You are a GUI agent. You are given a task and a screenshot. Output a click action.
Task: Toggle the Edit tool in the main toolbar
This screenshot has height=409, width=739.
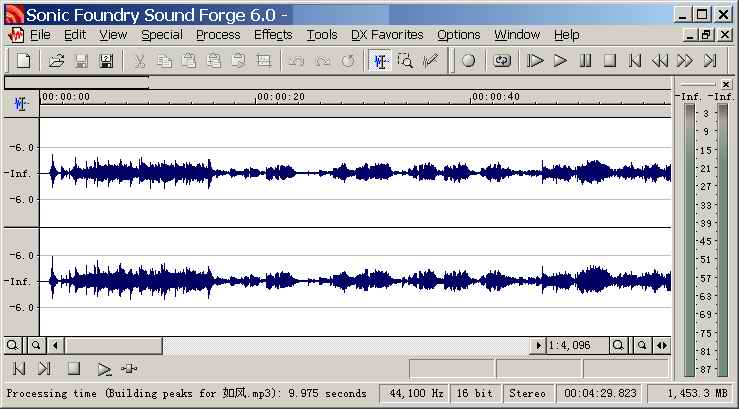pos(380,61)
